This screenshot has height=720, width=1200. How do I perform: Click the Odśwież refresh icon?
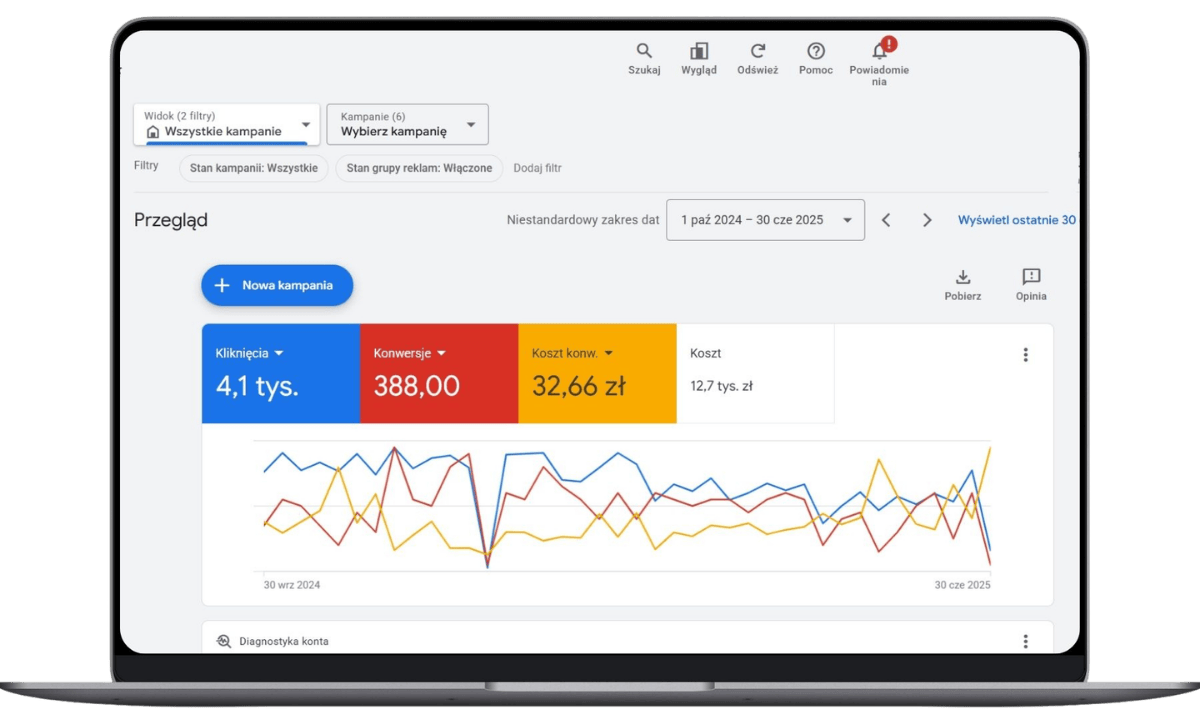[757, 51]
